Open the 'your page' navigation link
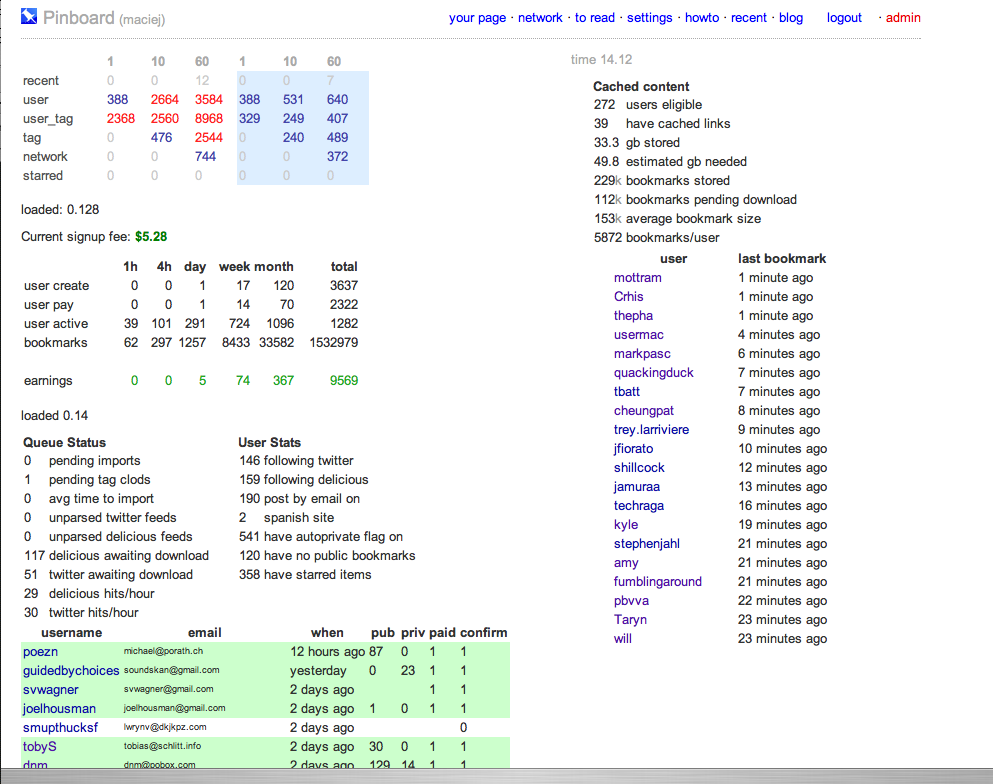This screenshot has height=784, width=993. point(478,18)
